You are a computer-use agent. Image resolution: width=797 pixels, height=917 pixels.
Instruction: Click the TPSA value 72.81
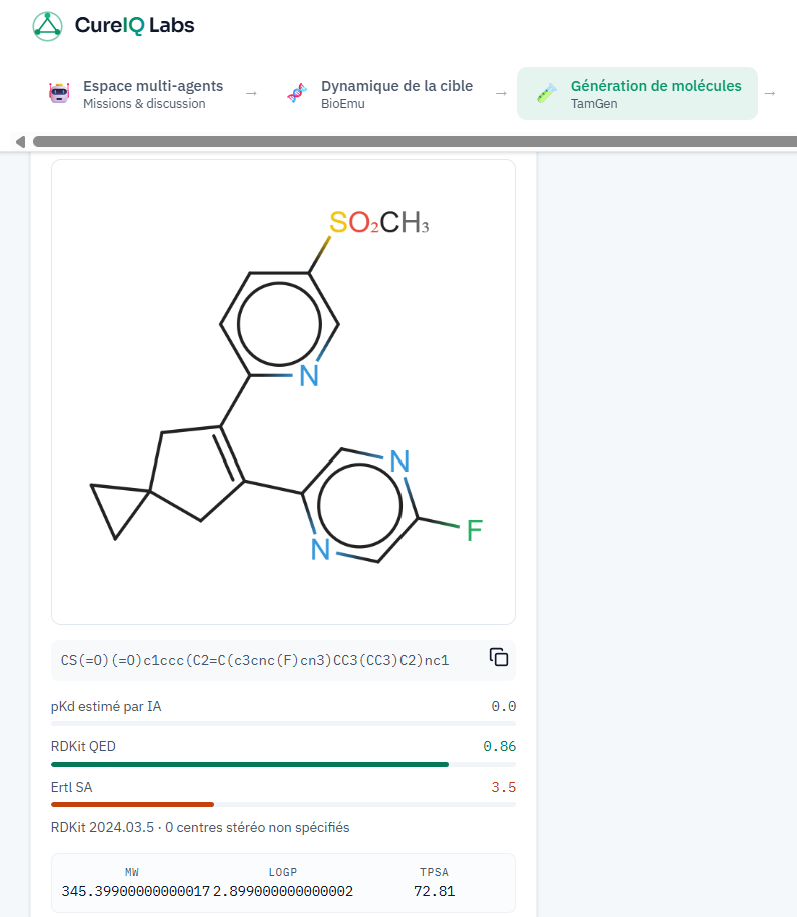(x=434, y=891)
